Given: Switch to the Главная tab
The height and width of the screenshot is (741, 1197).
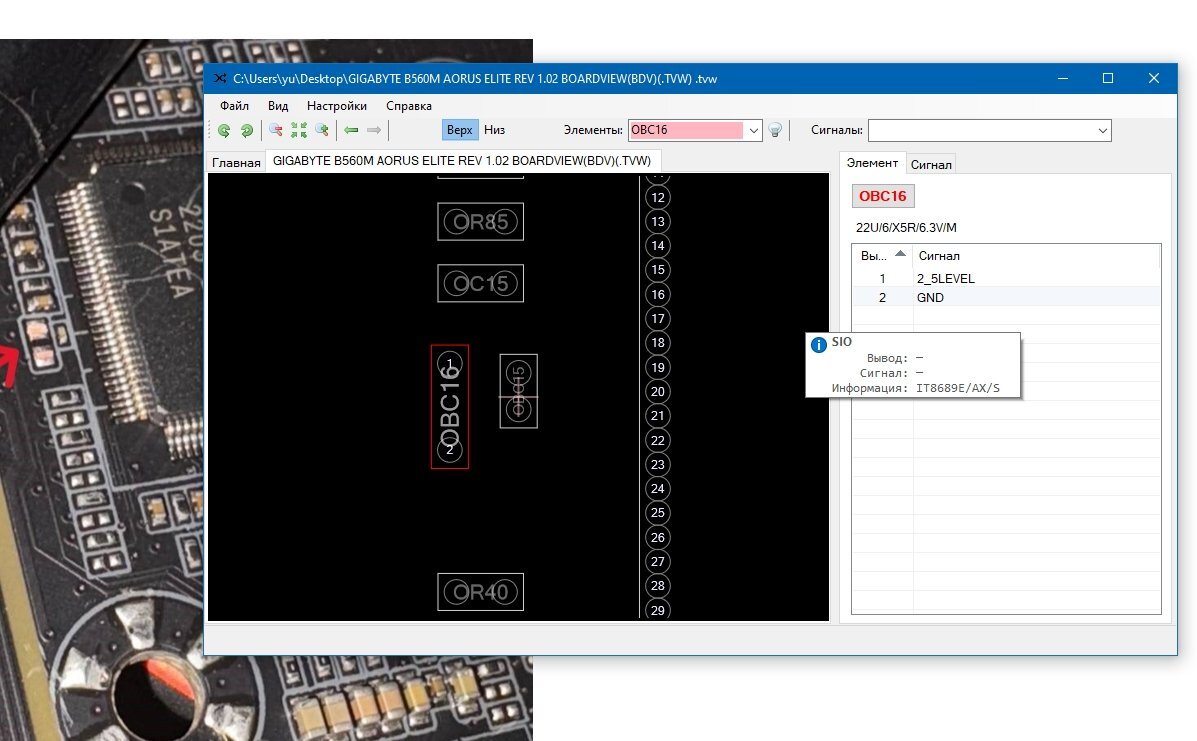Looking at the screenshot, I should [236, 163].
